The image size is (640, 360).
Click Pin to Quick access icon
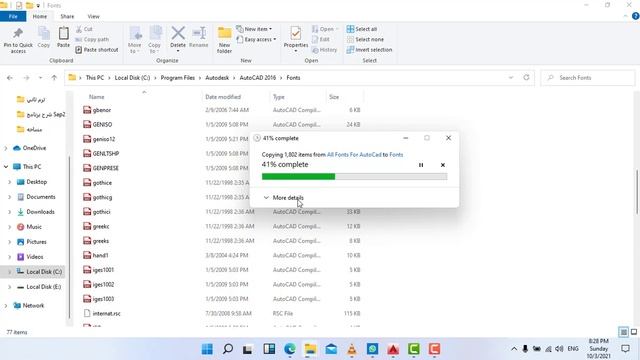(x=18, y=40)
